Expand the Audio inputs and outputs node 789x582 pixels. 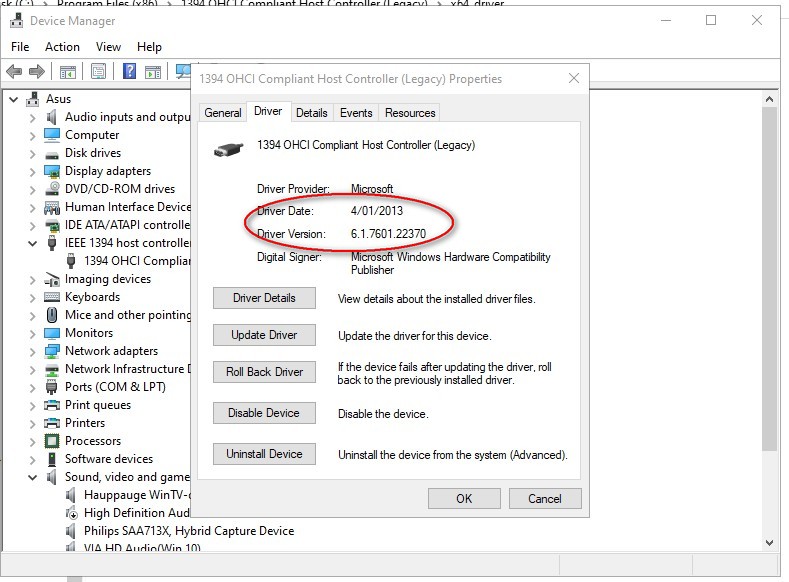pyautogui.click(x=33, y=118)
